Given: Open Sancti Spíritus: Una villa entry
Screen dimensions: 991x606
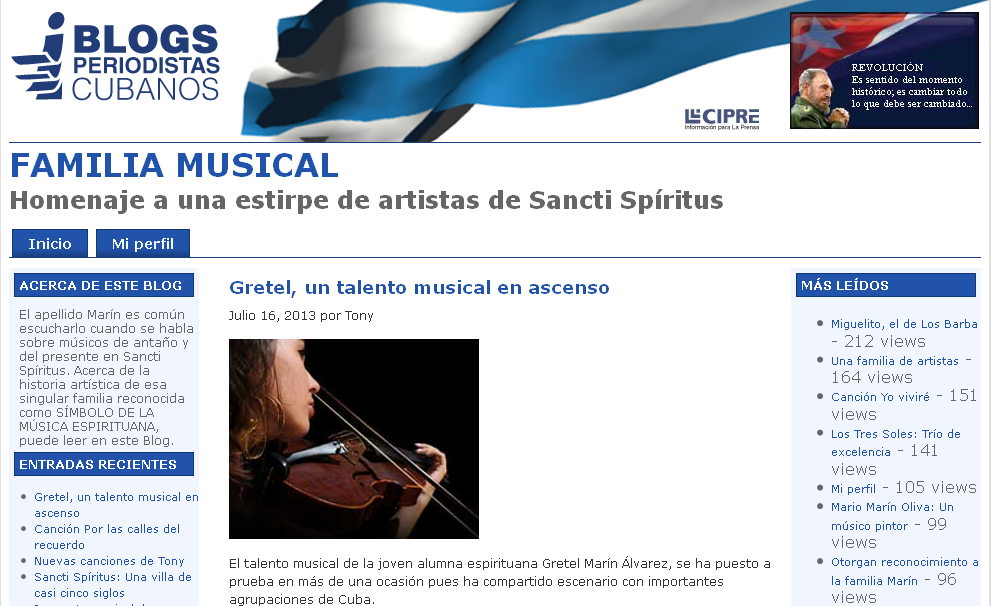Looking at the screenshot, I should (112, 585).
